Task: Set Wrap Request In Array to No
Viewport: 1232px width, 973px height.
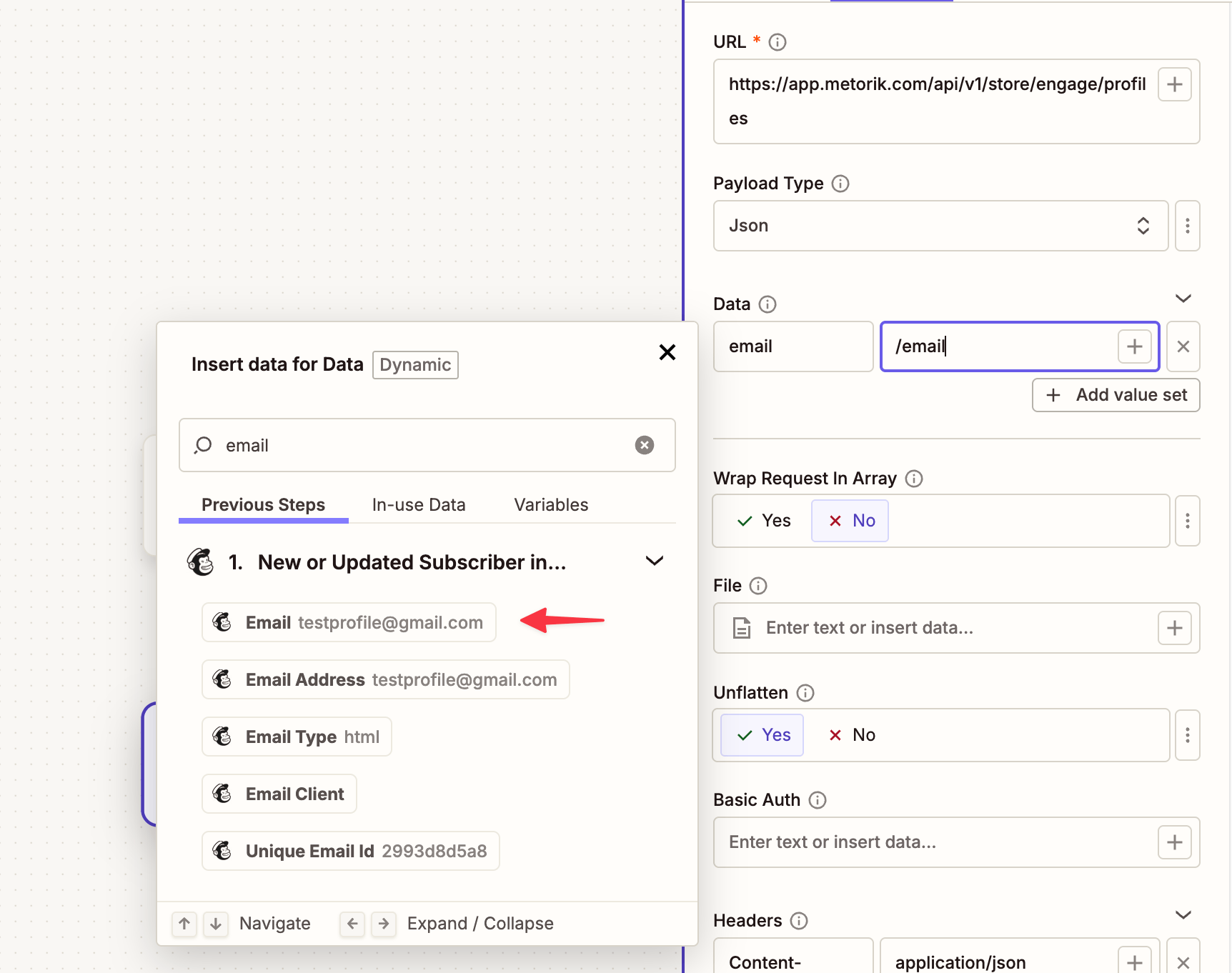Action: (x=850, y=521)
